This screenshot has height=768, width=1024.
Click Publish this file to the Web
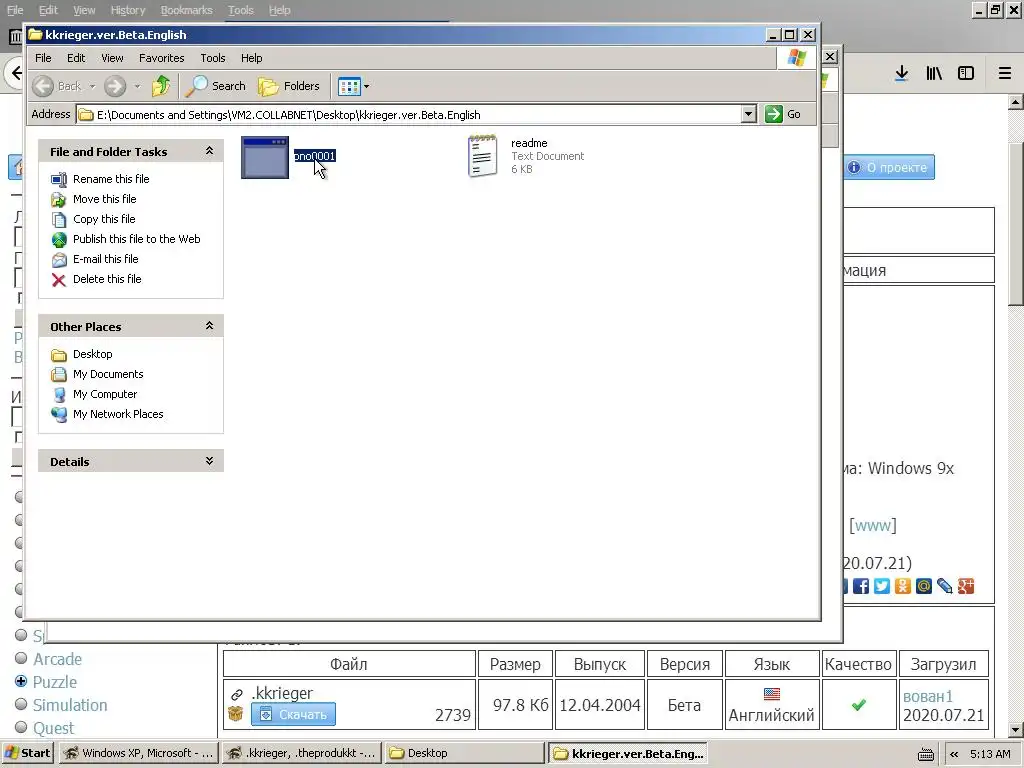coord(136,239)
